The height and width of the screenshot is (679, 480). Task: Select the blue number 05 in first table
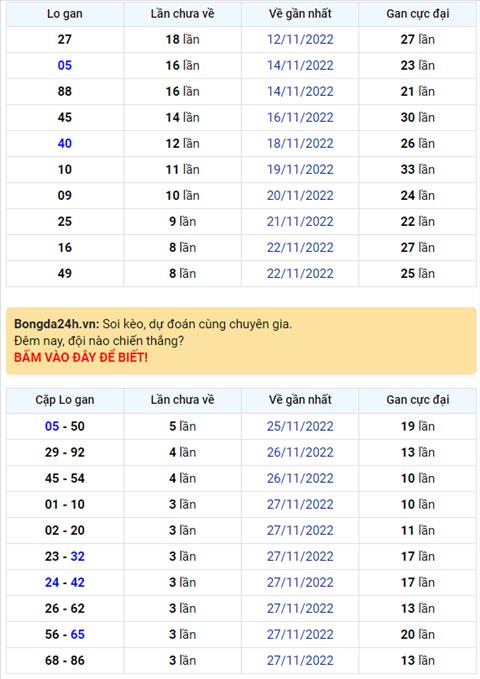(65, 65)
